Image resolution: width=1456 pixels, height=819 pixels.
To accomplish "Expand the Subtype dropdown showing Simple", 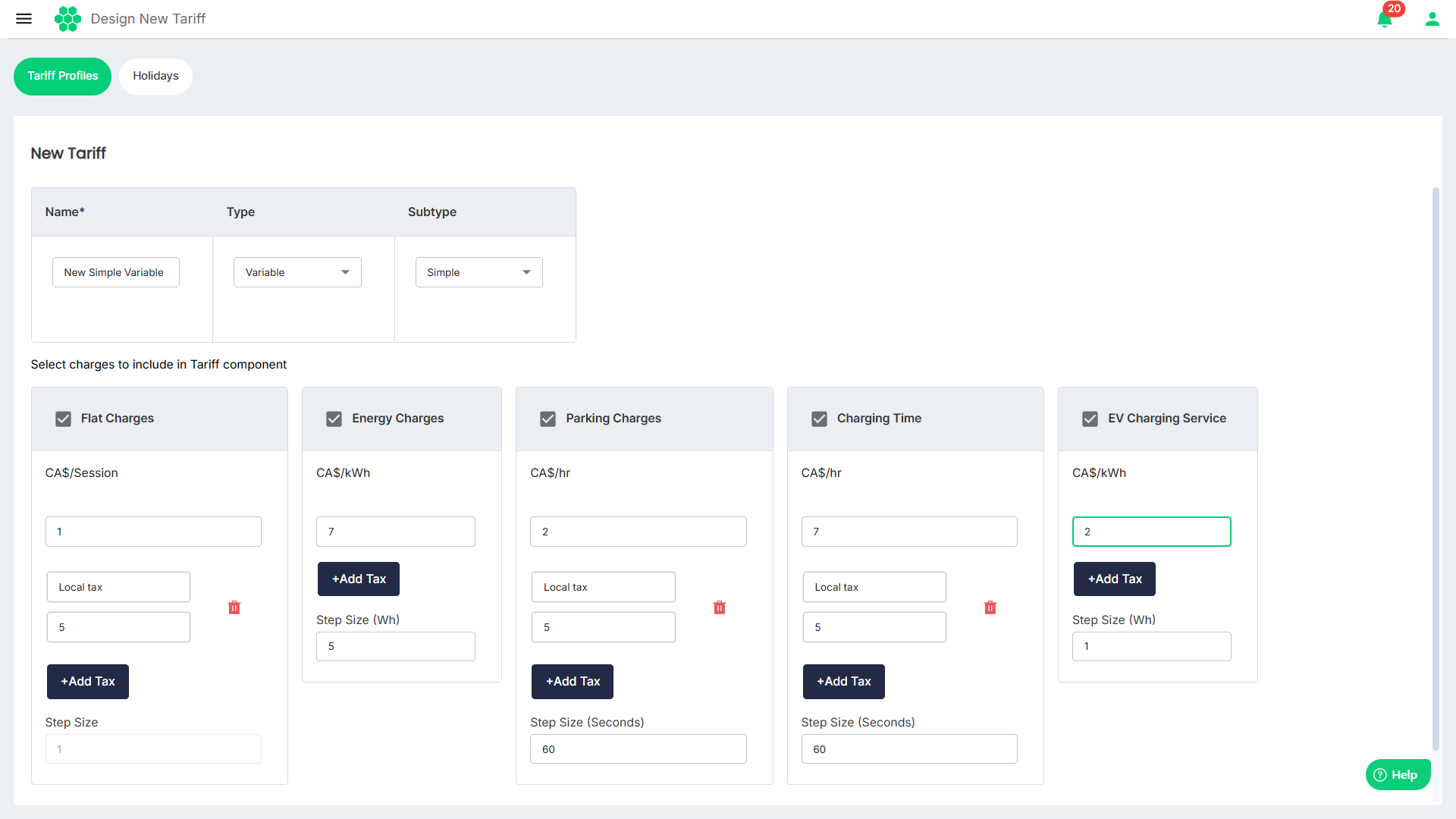I will (x=479, y=272).
